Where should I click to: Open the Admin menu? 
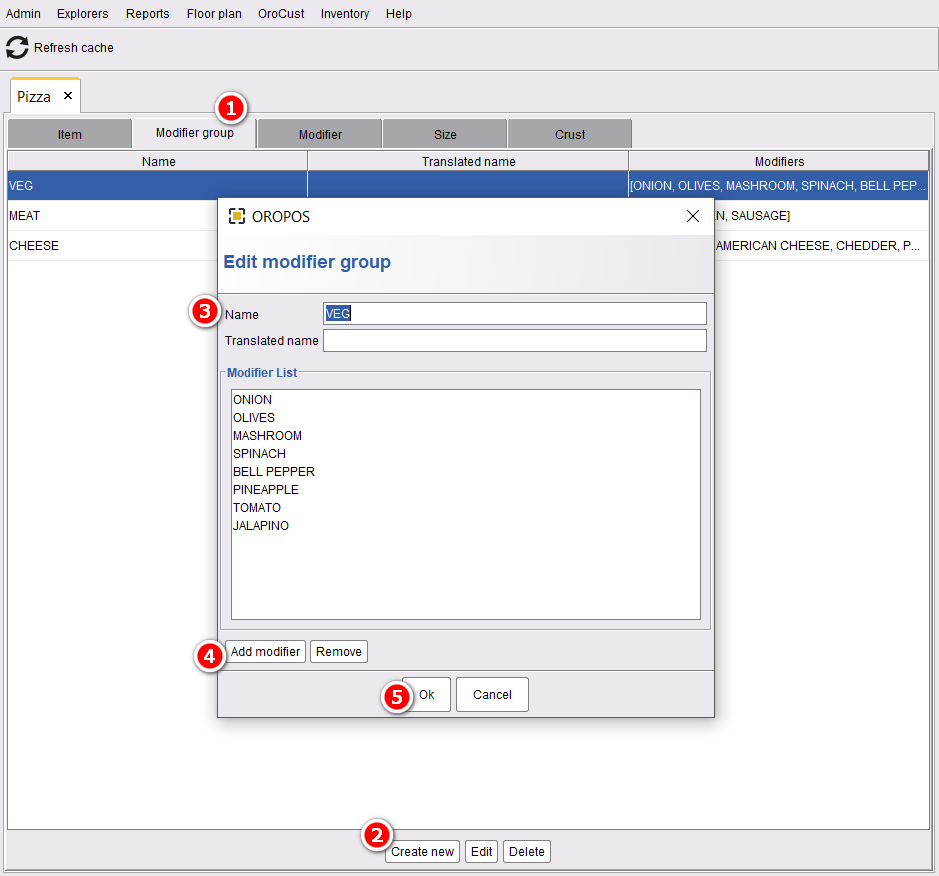point(23,14)
